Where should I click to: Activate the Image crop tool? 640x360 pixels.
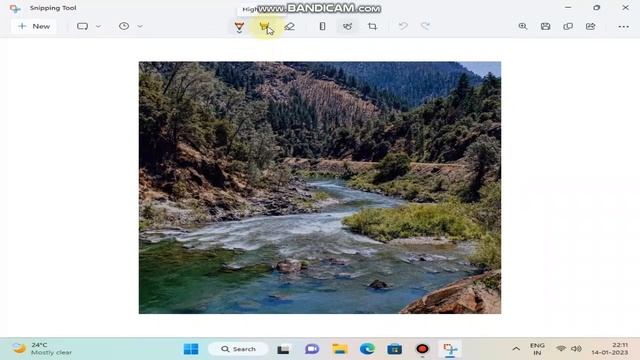[x=372, y=27]
